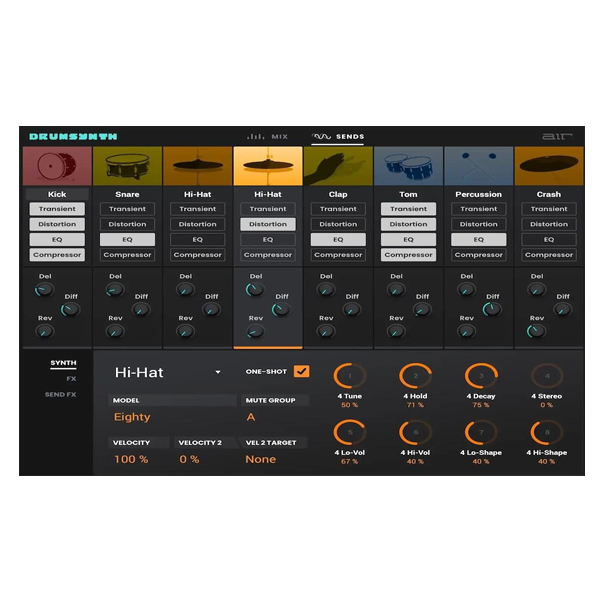Click the 4 Lo-Vol macro knob
The image size is (600, 600).
(x=350, y=432)
